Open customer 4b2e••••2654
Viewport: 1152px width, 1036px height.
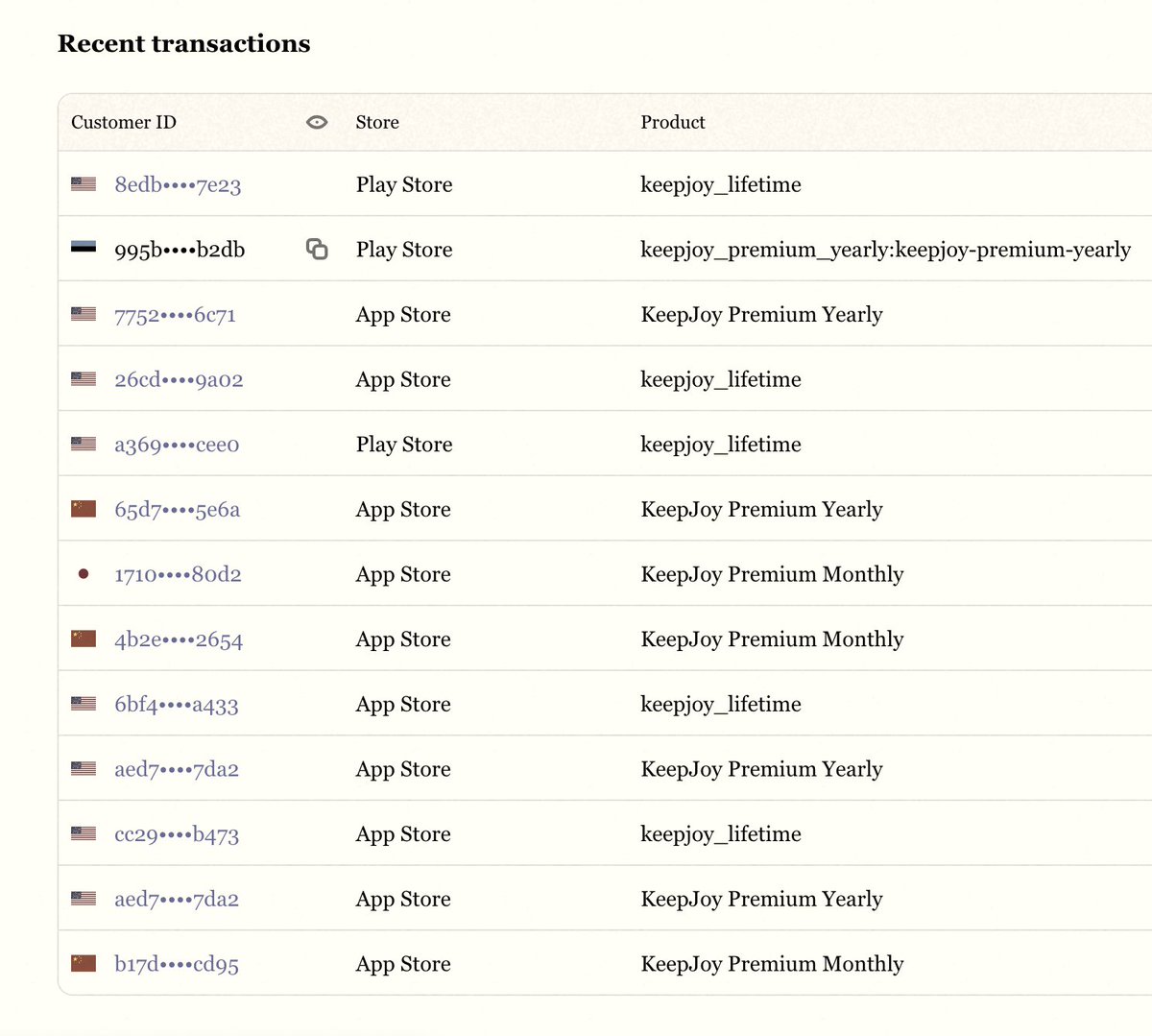pyautogui.click(x=179, y=639)
